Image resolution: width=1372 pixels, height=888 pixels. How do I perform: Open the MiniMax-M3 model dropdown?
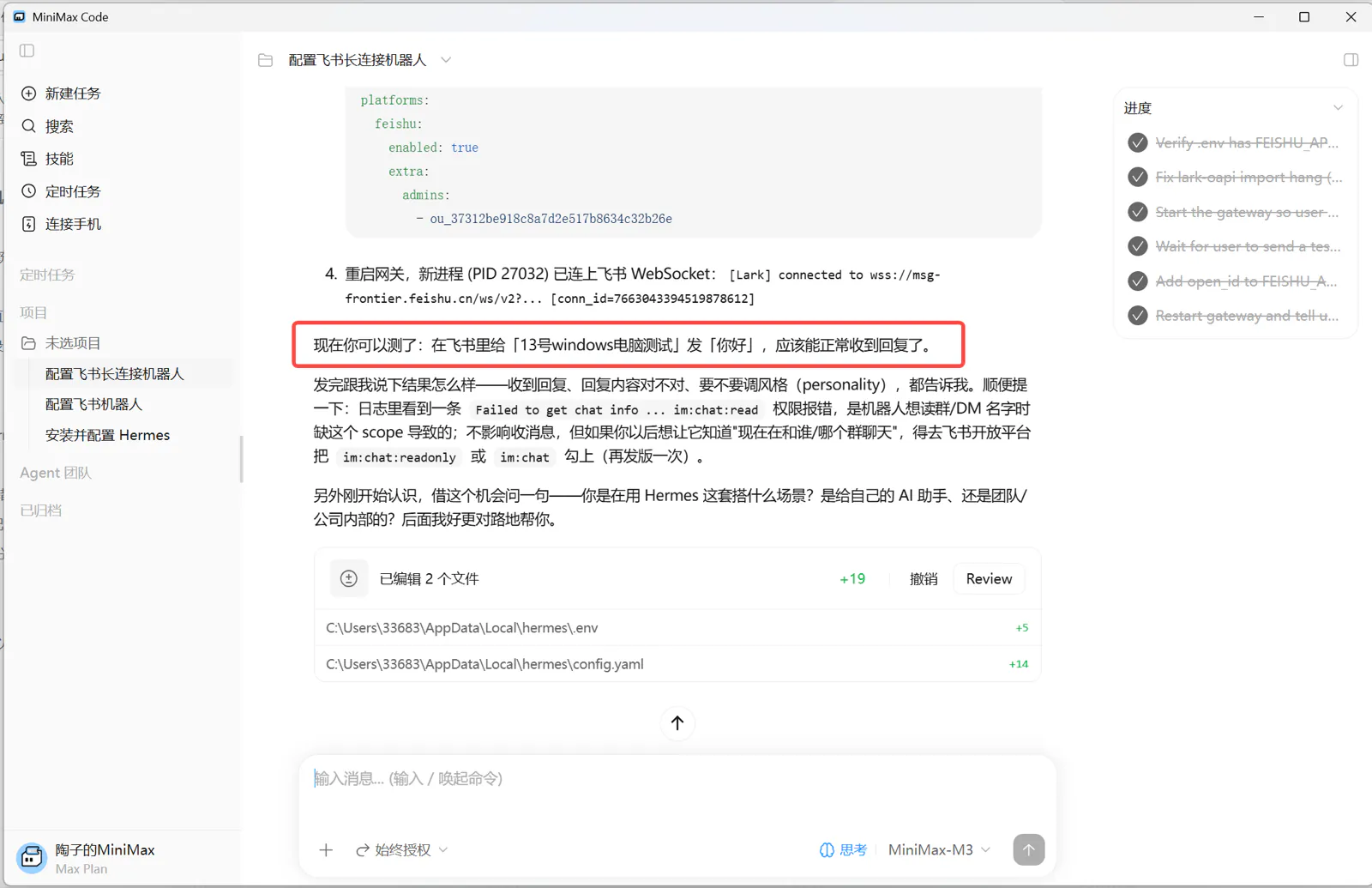click(x=939, y=850)
